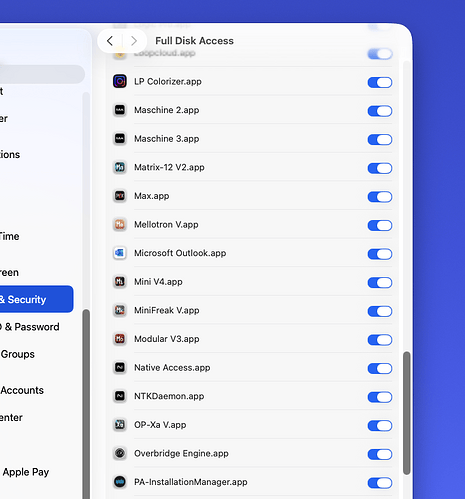Click the PA-InstallationManager.app label
The height and width of the screenshot is (499, 465).
pyautogui.click(x=191, y=482)
